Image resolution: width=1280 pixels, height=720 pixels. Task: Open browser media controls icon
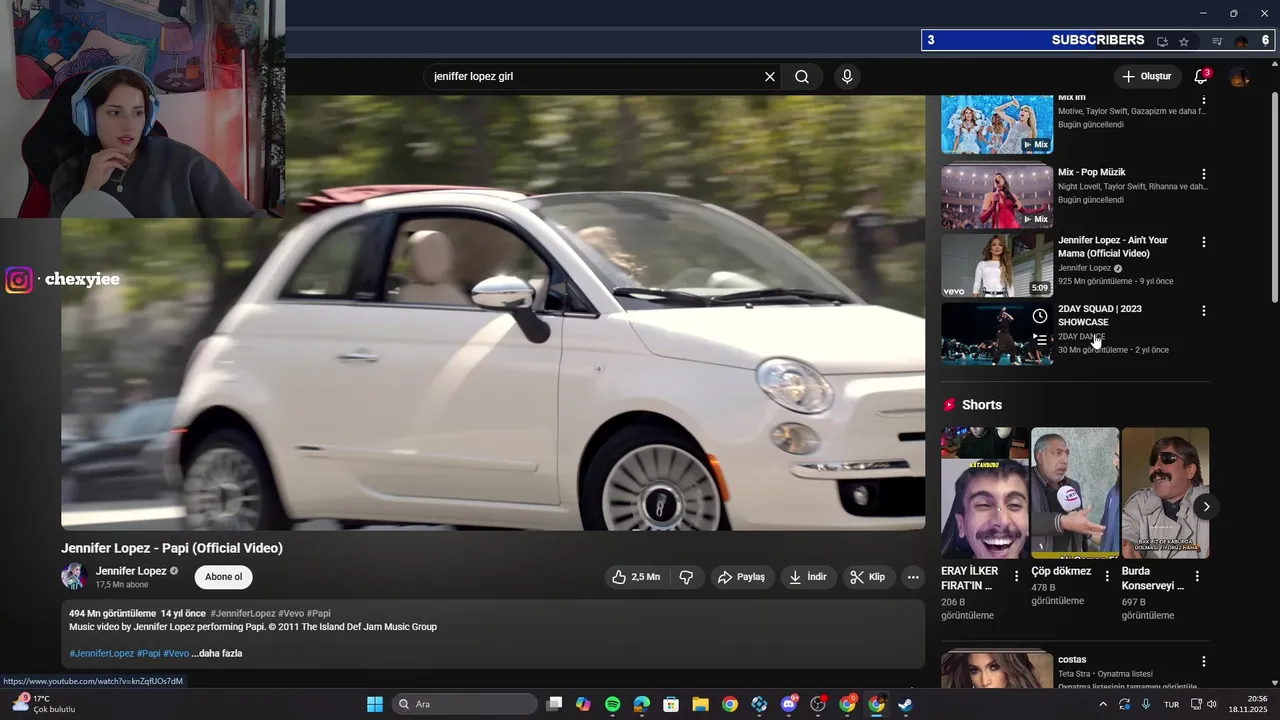click(1217, 41)
